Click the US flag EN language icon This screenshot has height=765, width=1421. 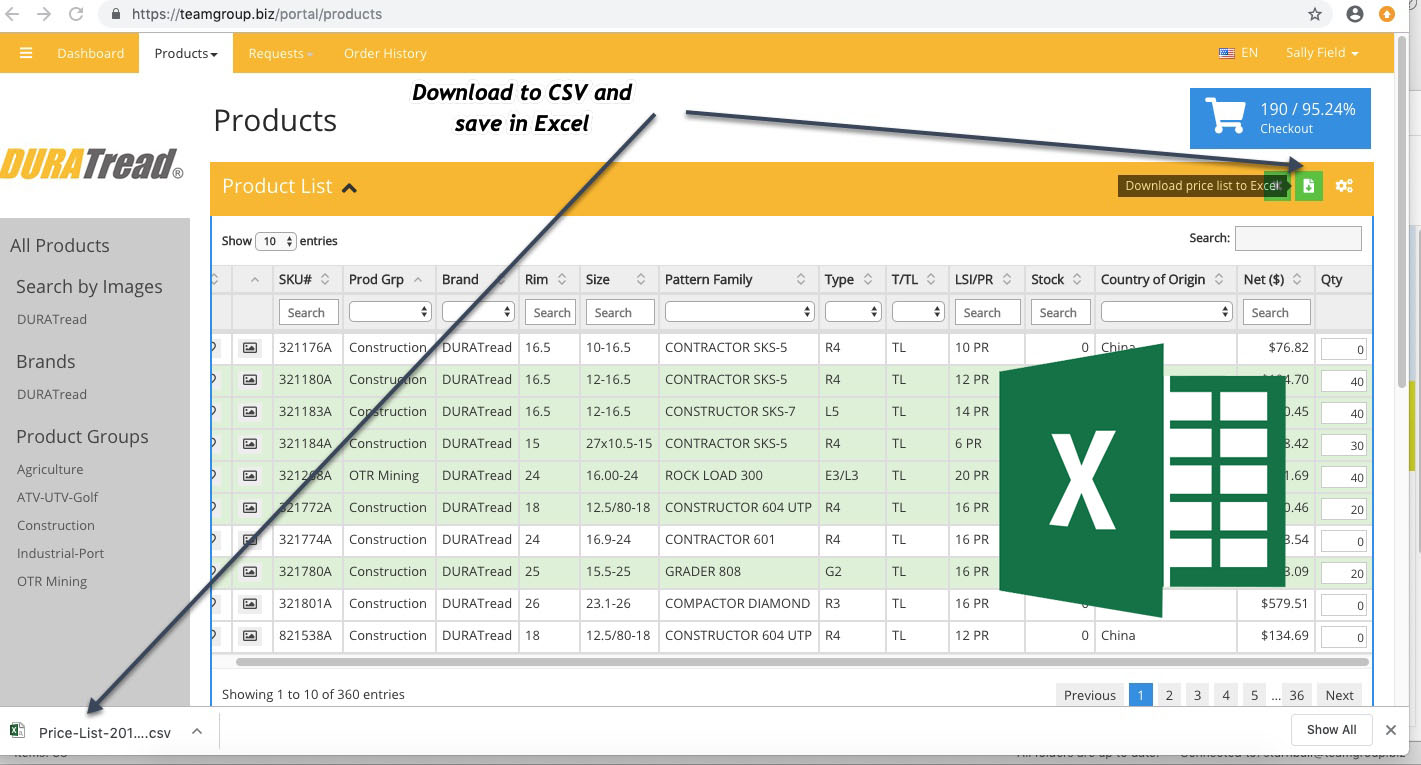(1228, 53)
